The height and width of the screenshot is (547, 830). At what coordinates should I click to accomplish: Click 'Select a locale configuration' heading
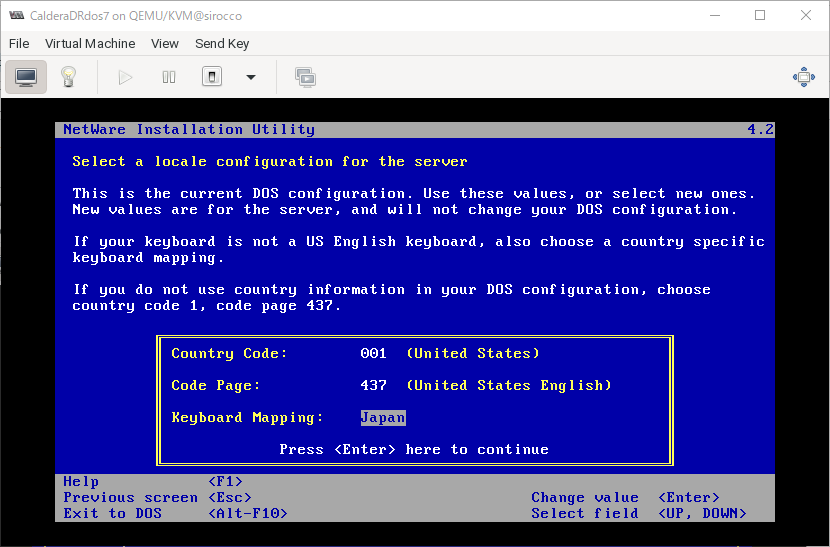269,162
